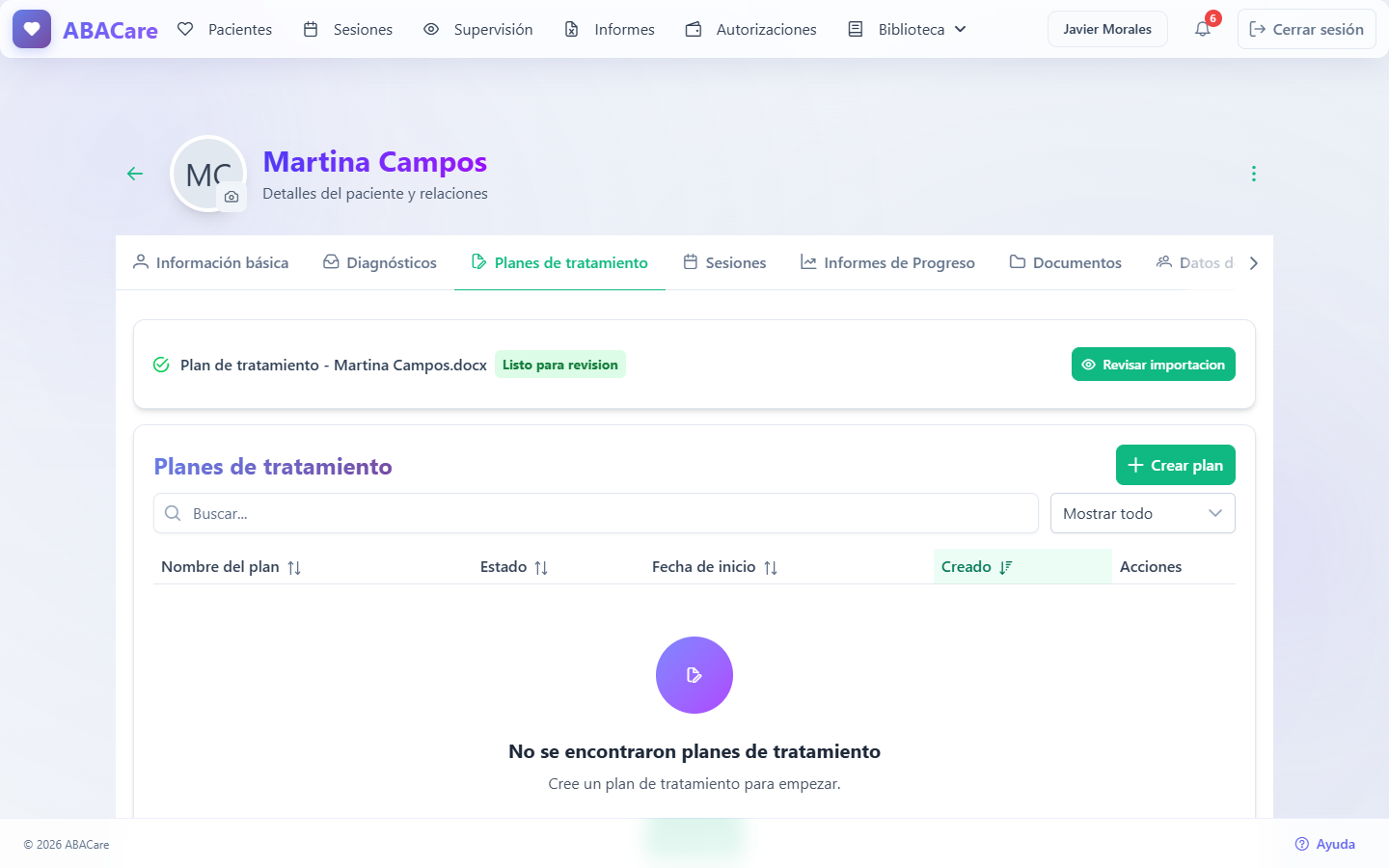Toggle sorting on the Creado column
This screenshot has height=868, width=1389.
pos(1022,567)
